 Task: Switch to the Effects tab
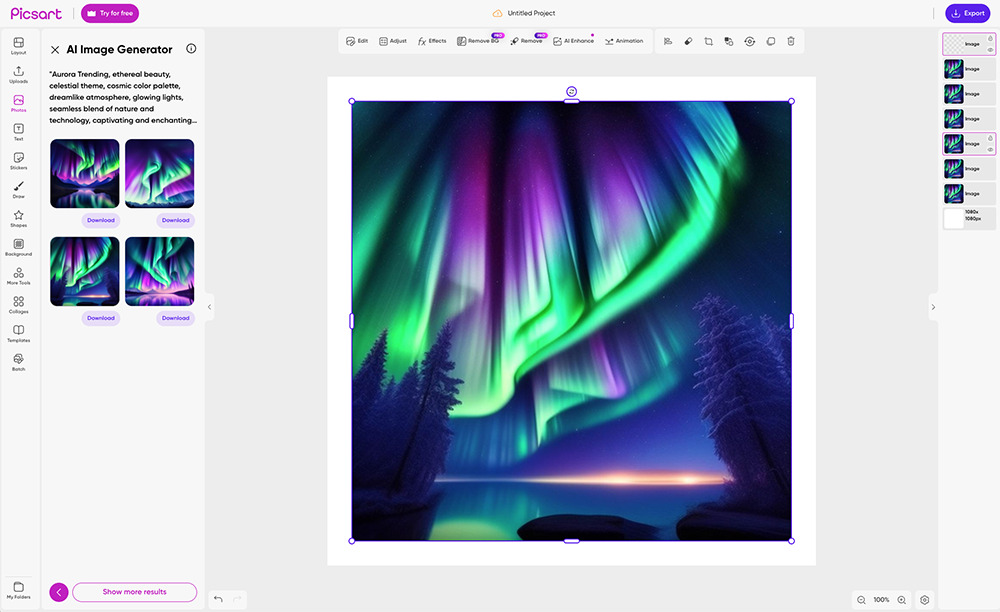coord(432,41)
